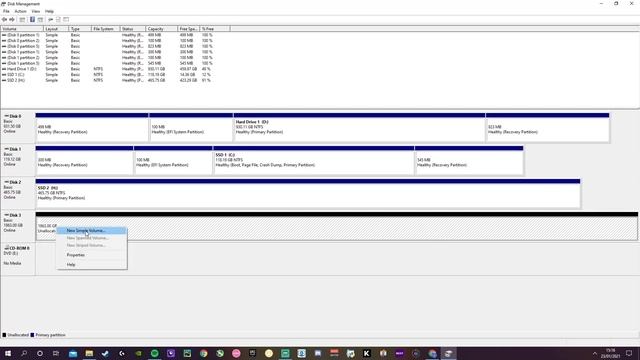640x360 pixels.
Task: Sort by the File System column header
Action: click(105, 29)
